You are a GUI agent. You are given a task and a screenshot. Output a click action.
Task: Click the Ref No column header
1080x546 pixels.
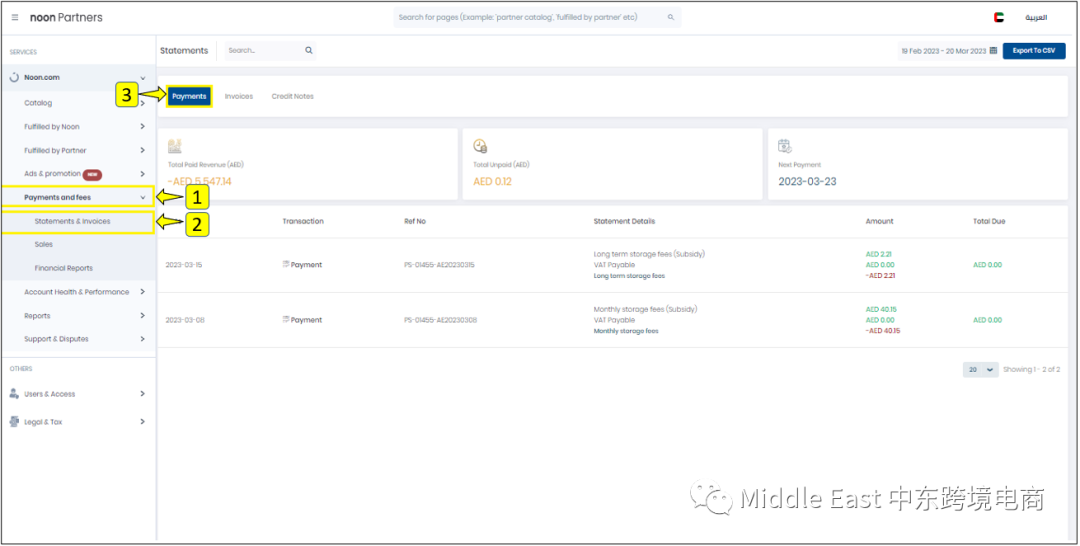(415, 222)
